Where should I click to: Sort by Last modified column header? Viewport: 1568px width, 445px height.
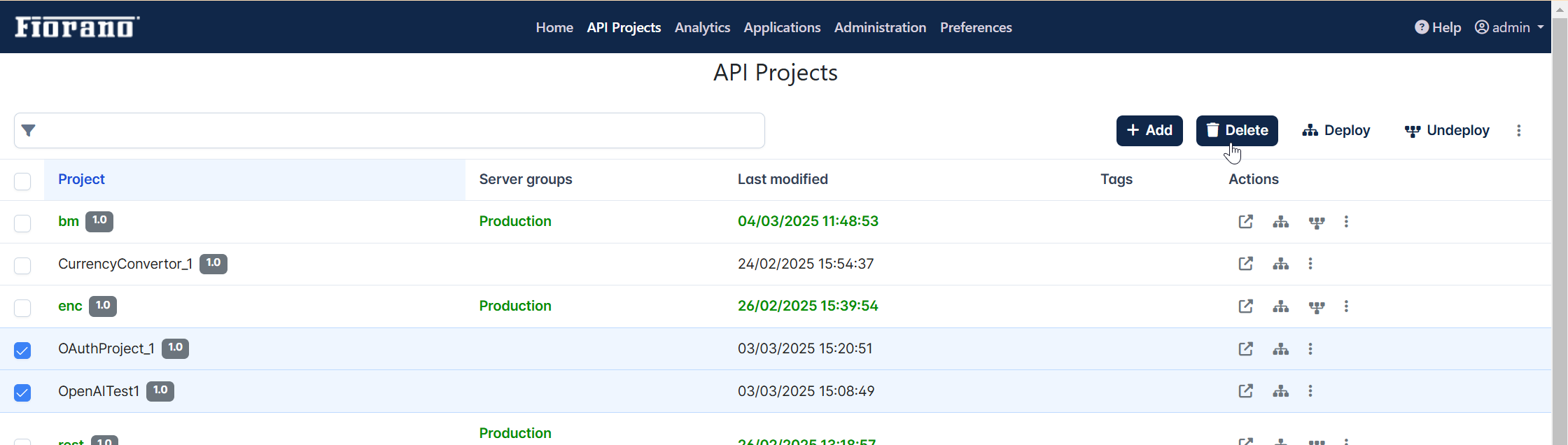pyautogui.click(x=783, y=179)
